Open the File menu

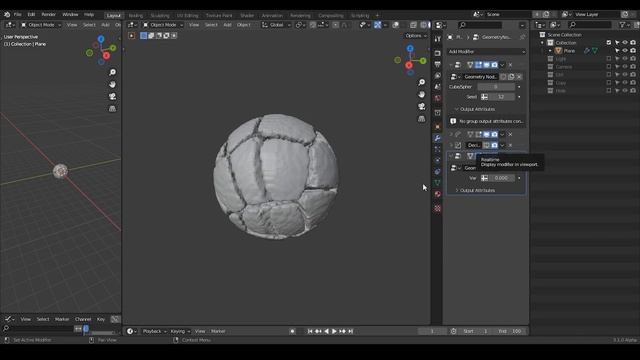18,14
